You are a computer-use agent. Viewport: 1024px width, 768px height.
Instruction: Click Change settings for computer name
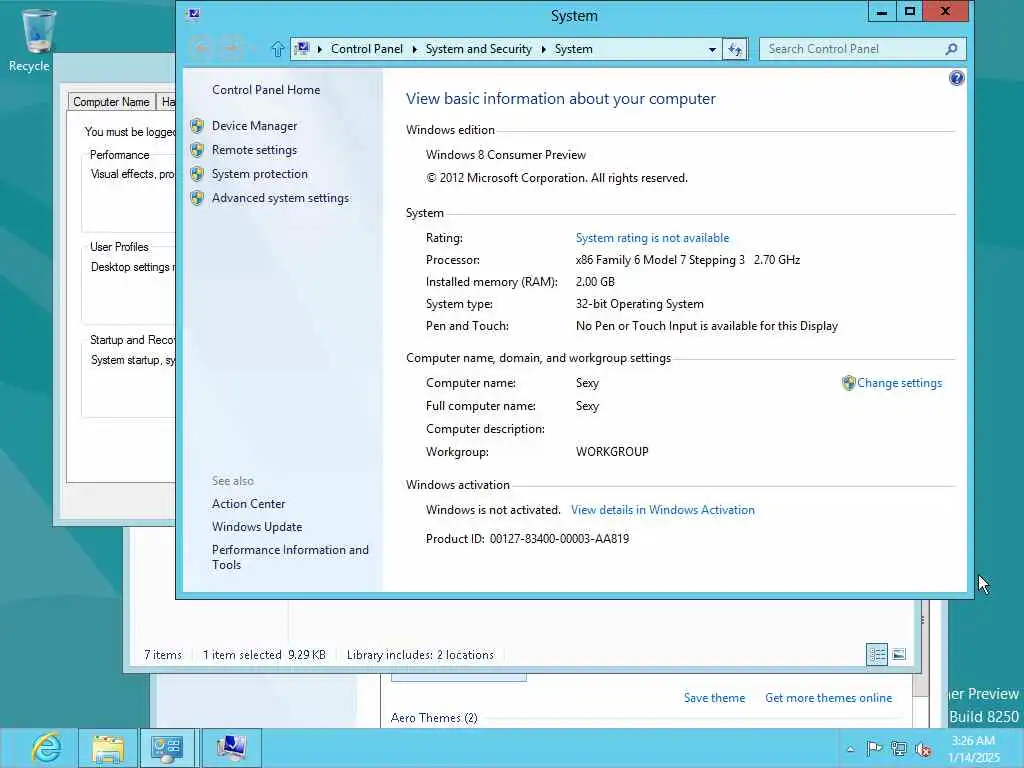click(899, 383)
